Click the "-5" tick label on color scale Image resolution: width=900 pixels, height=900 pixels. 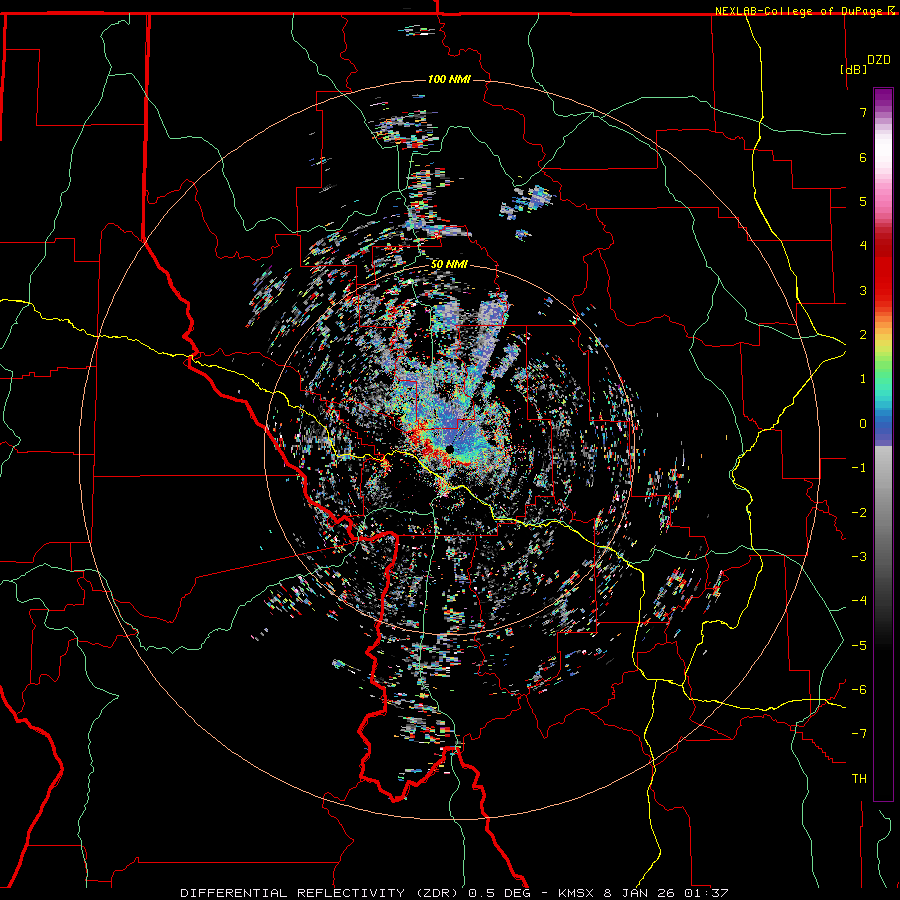click(x=859, y=646)
